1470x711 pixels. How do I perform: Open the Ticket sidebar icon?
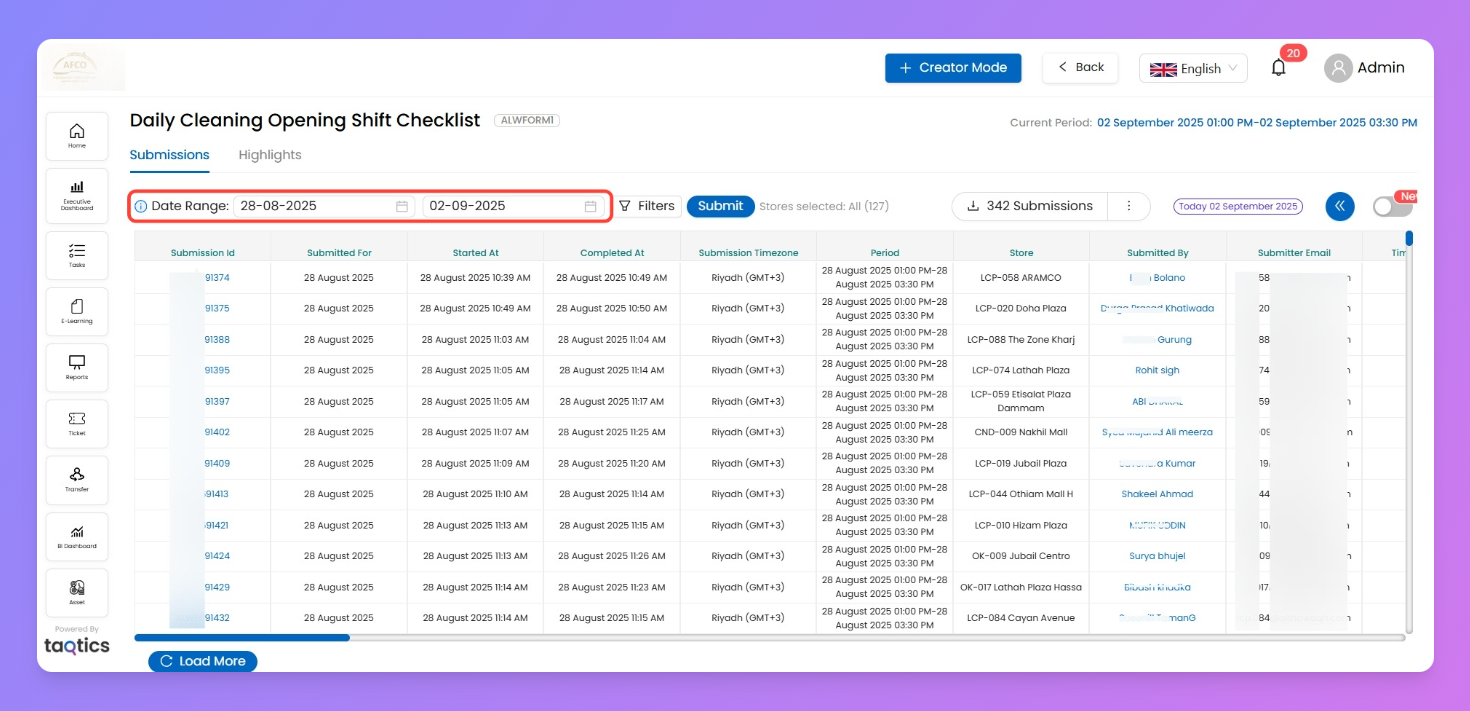(x=77, y=424)
